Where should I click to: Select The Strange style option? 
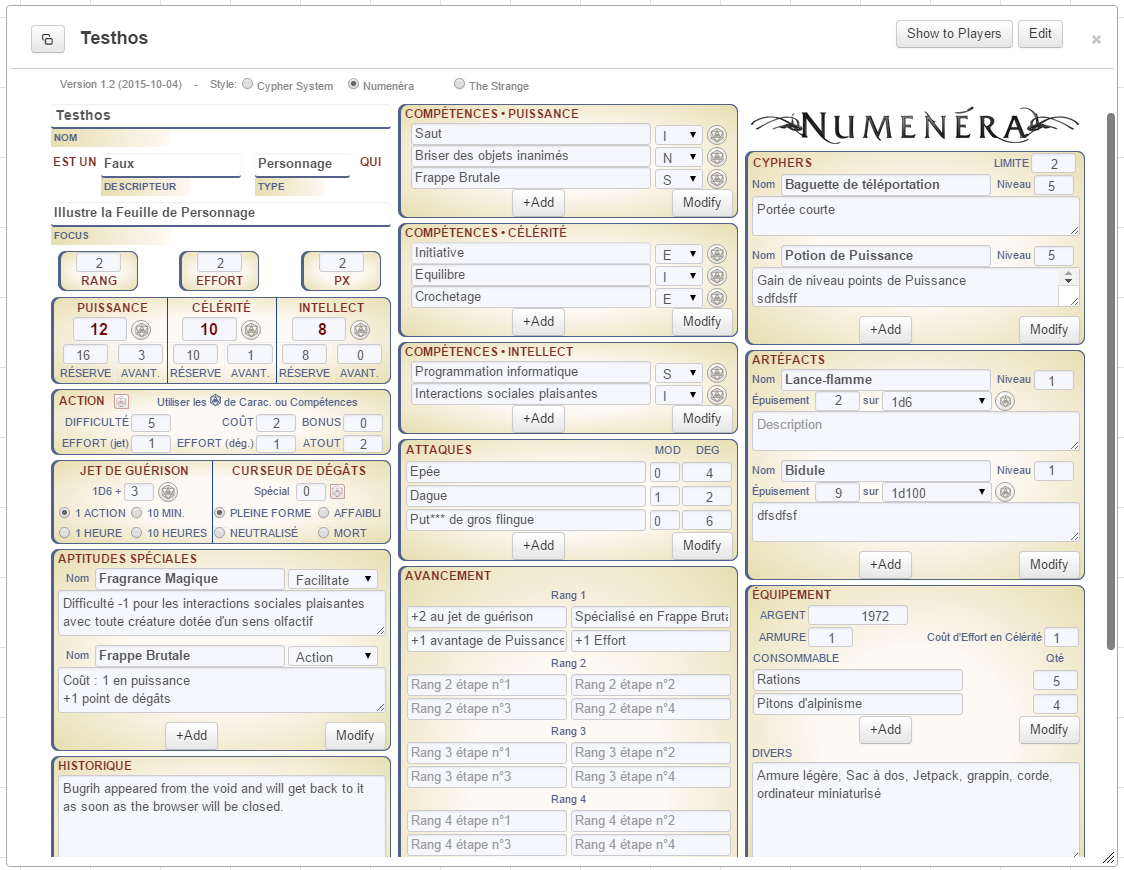(x=459, y=84)
